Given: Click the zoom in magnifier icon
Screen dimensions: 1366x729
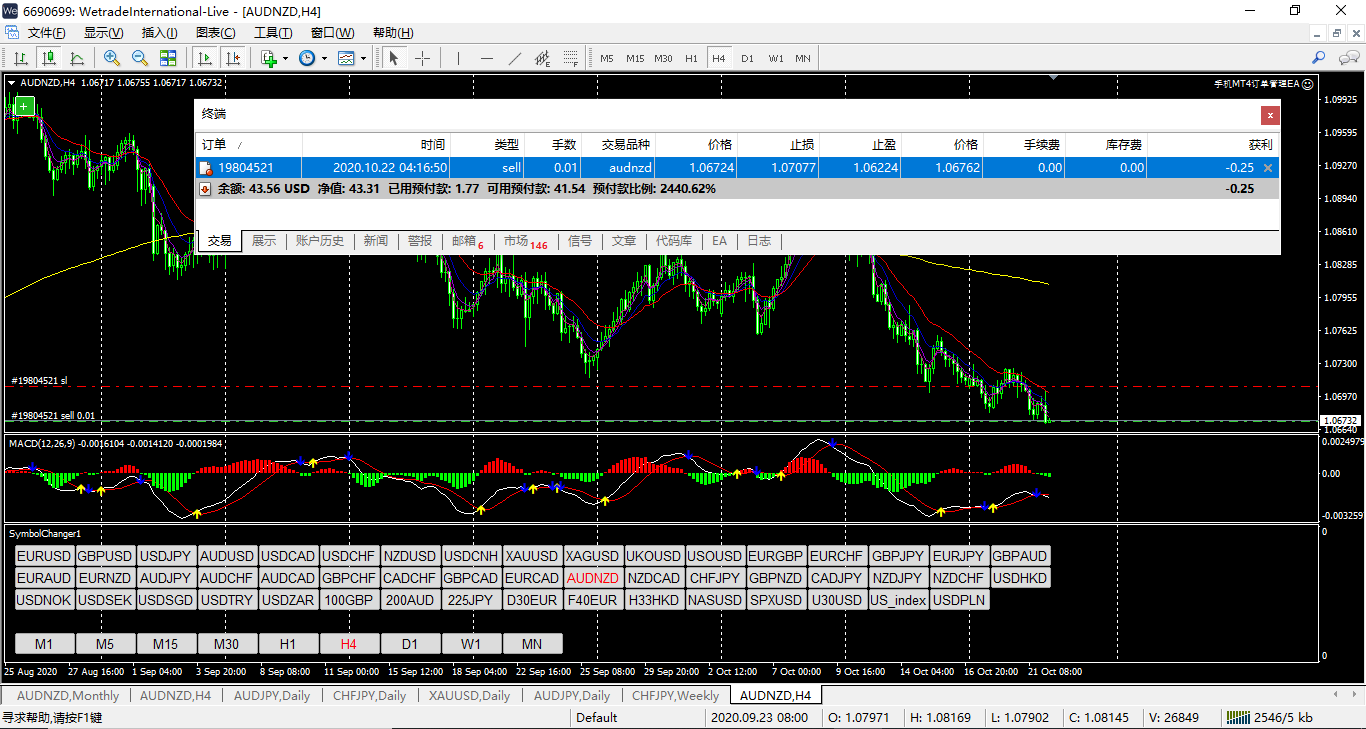Looking at the screenshot, I should click(112, 58).
